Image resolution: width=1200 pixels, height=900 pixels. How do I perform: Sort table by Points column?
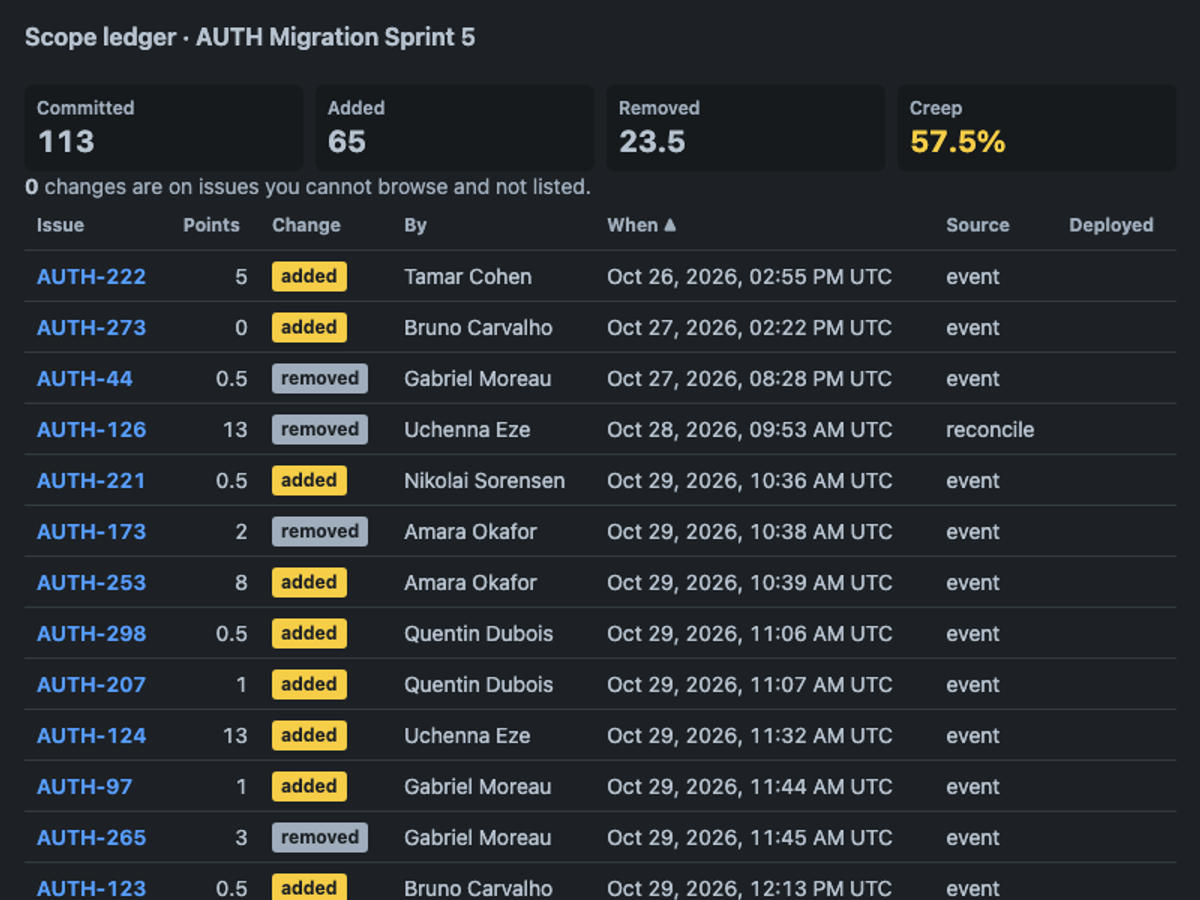pos(211,225)
